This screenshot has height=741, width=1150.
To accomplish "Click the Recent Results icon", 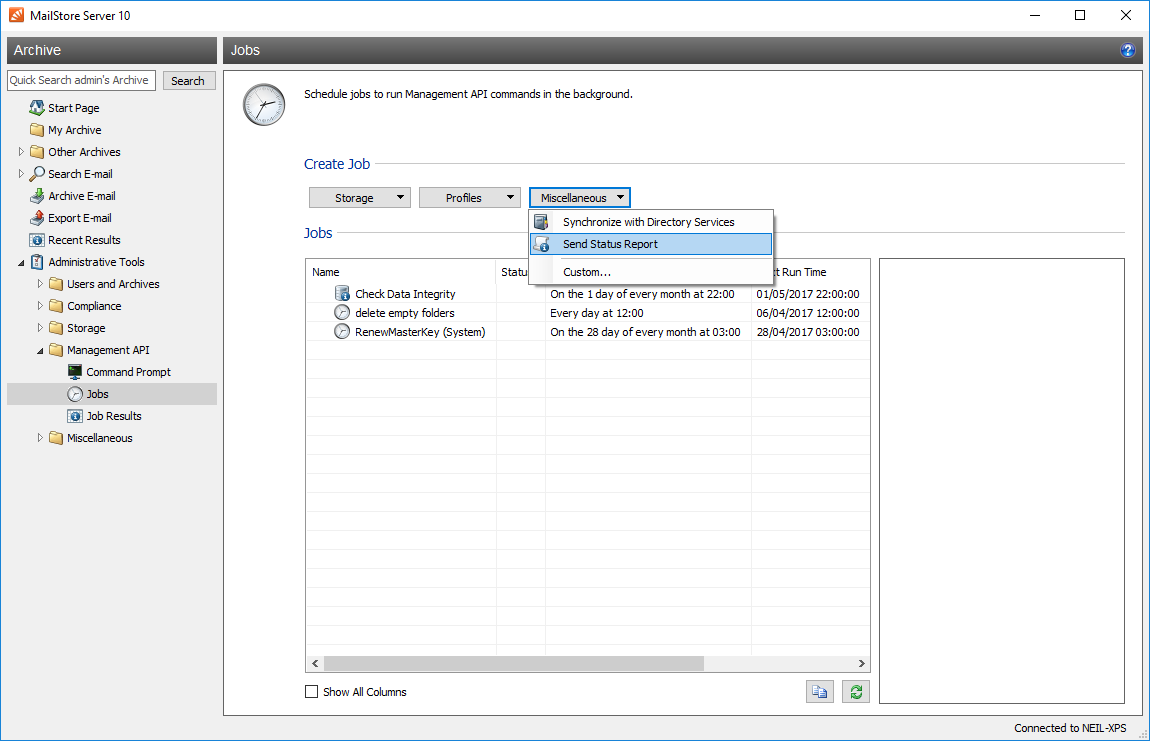I will 37,240.
